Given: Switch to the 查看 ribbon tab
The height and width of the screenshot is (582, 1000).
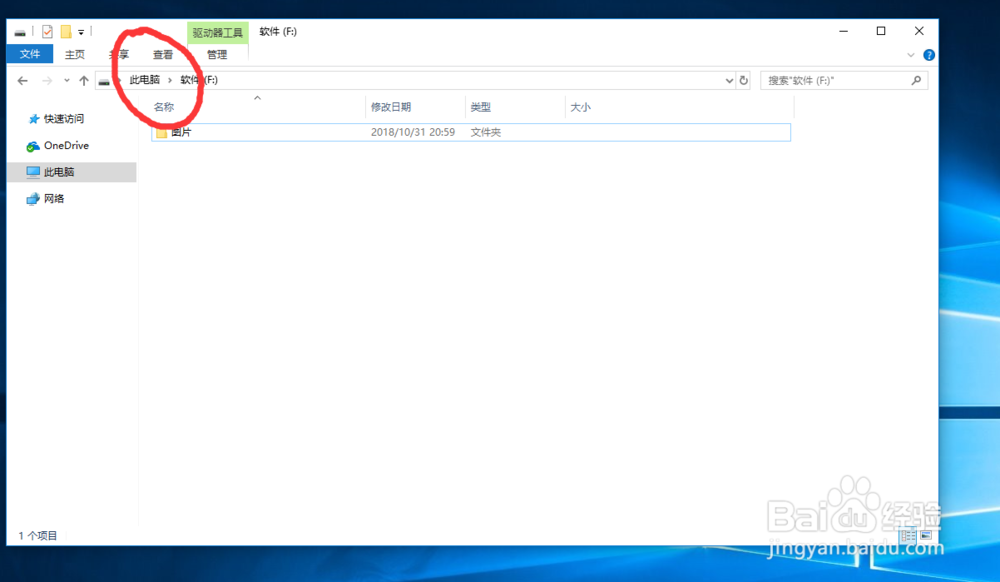Looking at the screenshot, I should click(163, 54).
